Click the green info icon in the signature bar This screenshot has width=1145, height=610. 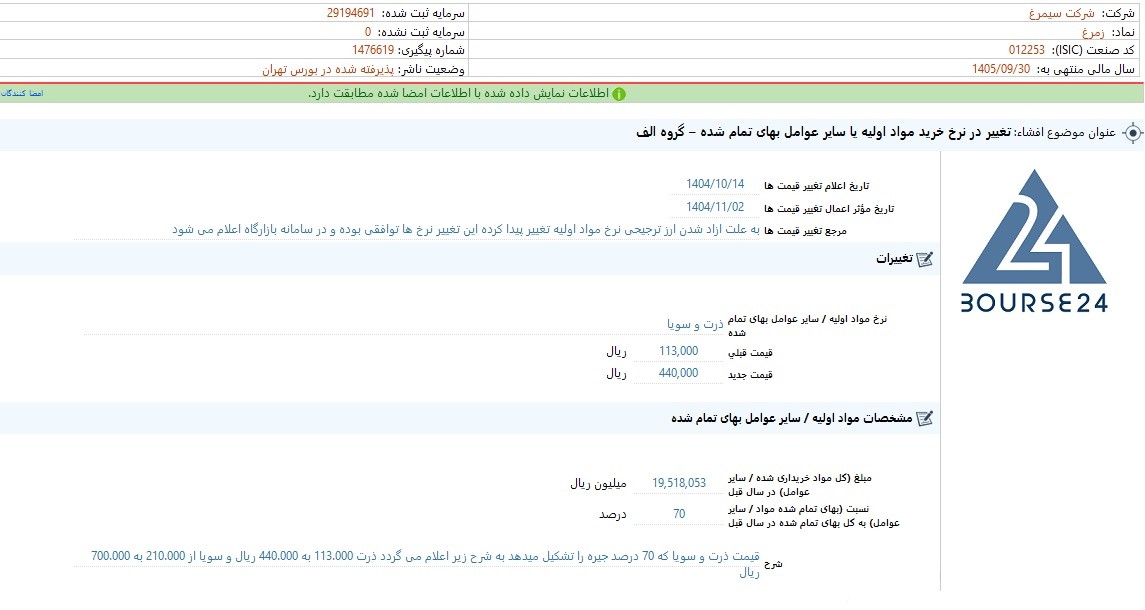619,94
